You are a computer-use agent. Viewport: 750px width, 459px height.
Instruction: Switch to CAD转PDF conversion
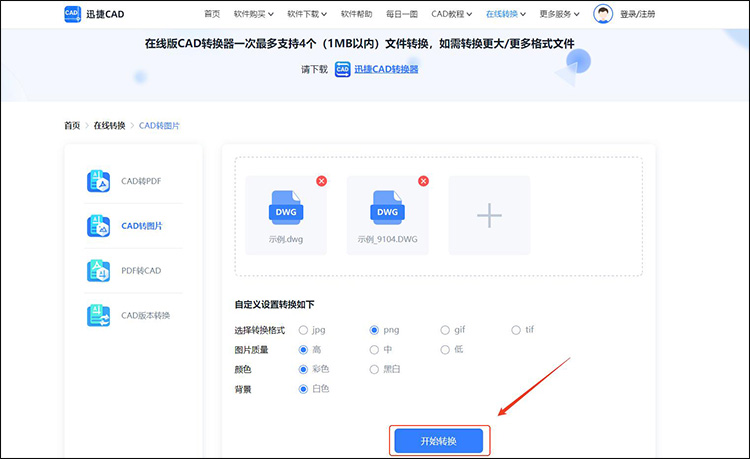point(141,181)
